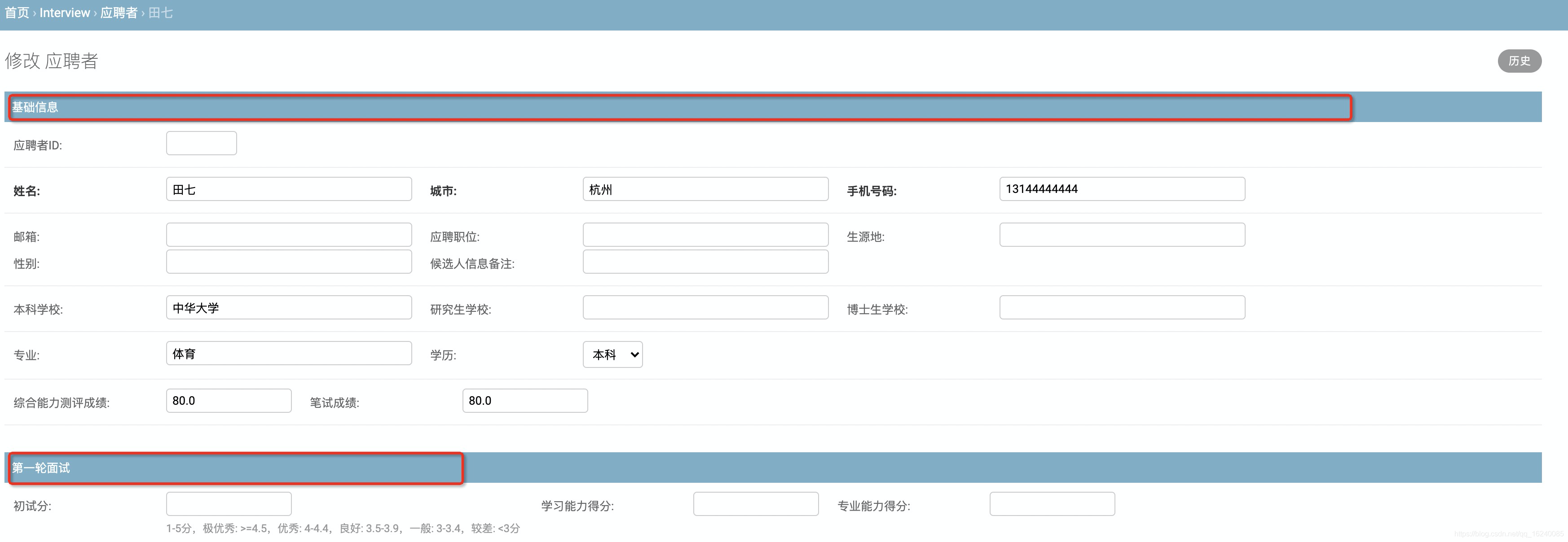Focus the 初试分 input field
The width and height of the screenshot is (1568, 542).
pos(228,504)
